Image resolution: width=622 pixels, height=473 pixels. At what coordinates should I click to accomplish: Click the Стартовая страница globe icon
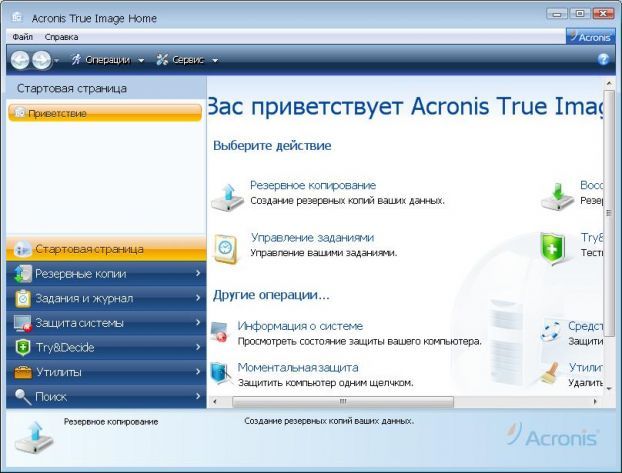tap(22, 249)
